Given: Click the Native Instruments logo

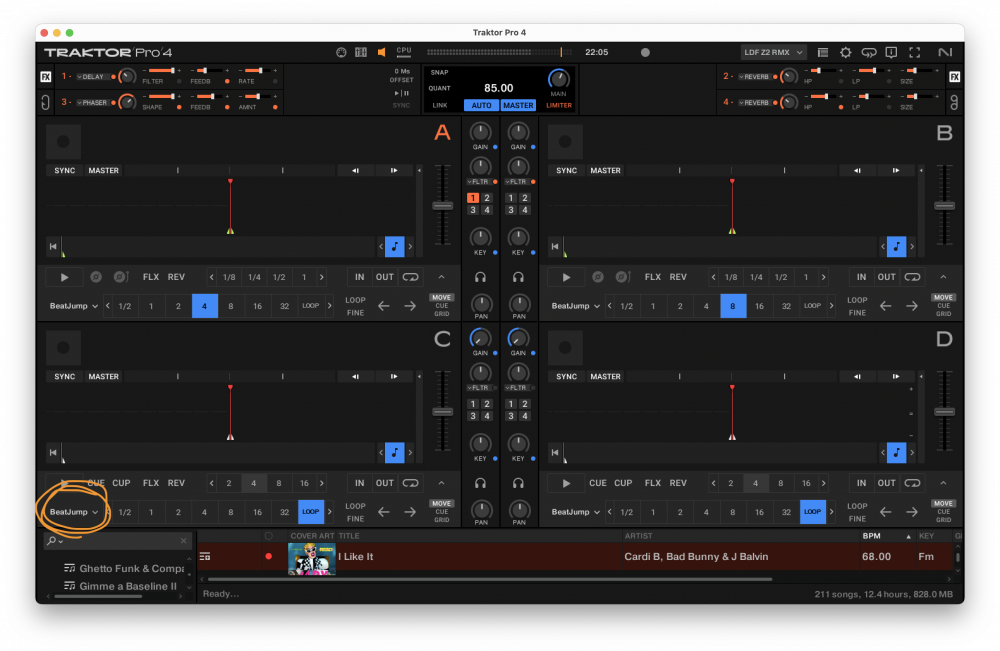Looking at the screenshot, I should click(x=945, y=52).
